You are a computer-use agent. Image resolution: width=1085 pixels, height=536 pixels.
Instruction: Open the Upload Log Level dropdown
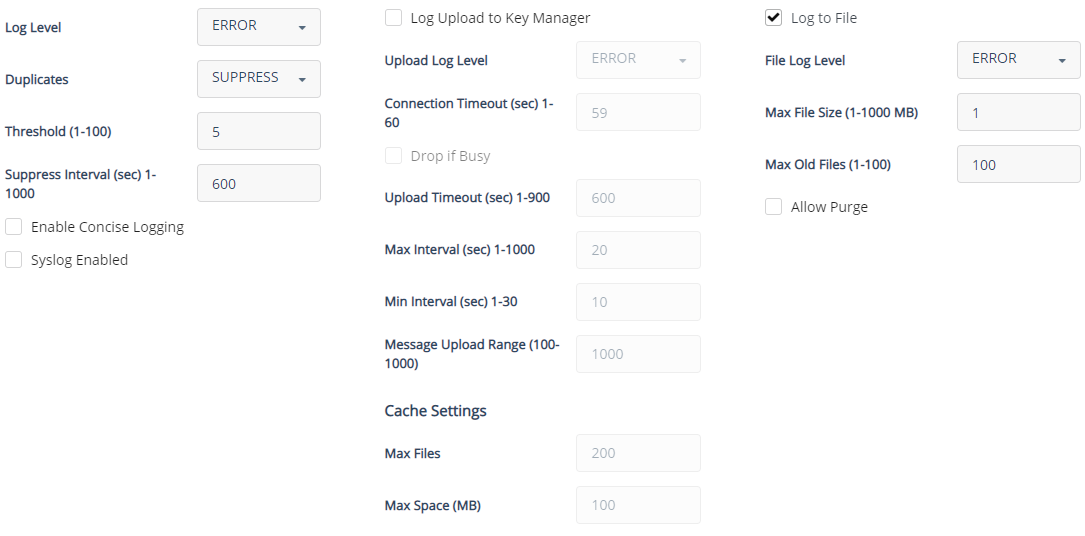[x=638, y=60]
